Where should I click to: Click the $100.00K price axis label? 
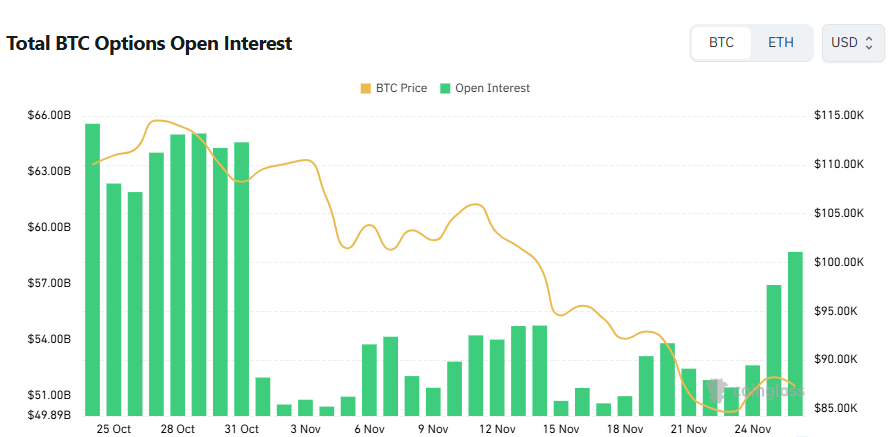[839, 262]
